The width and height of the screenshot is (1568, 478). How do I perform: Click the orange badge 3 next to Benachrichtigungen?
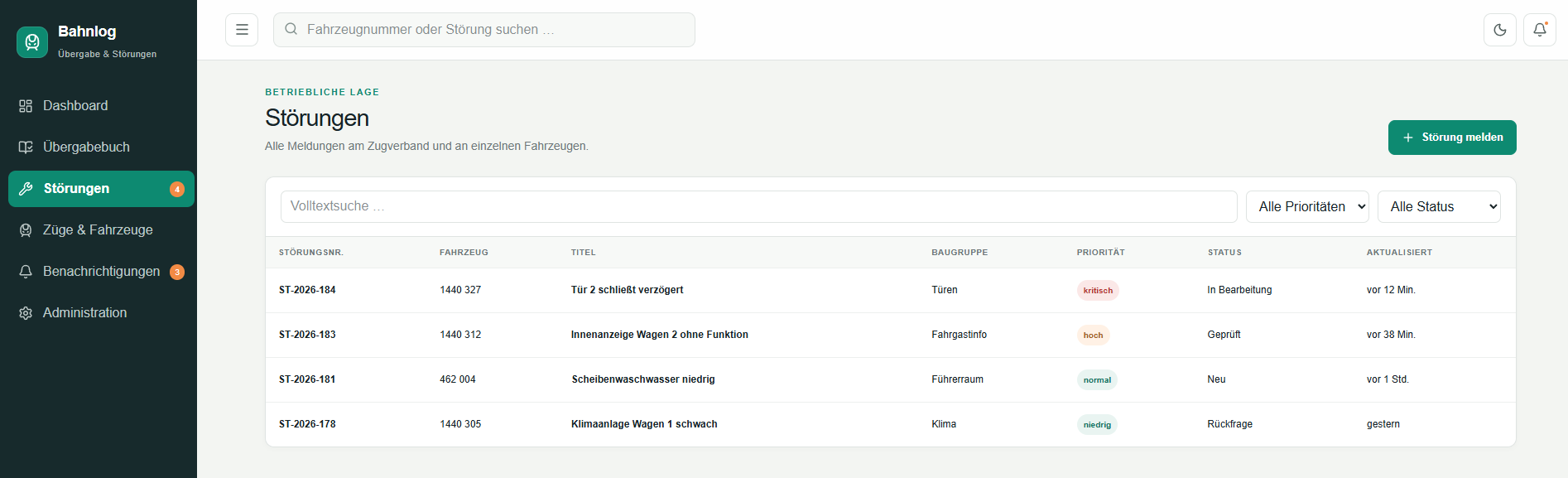pos(177,272)
